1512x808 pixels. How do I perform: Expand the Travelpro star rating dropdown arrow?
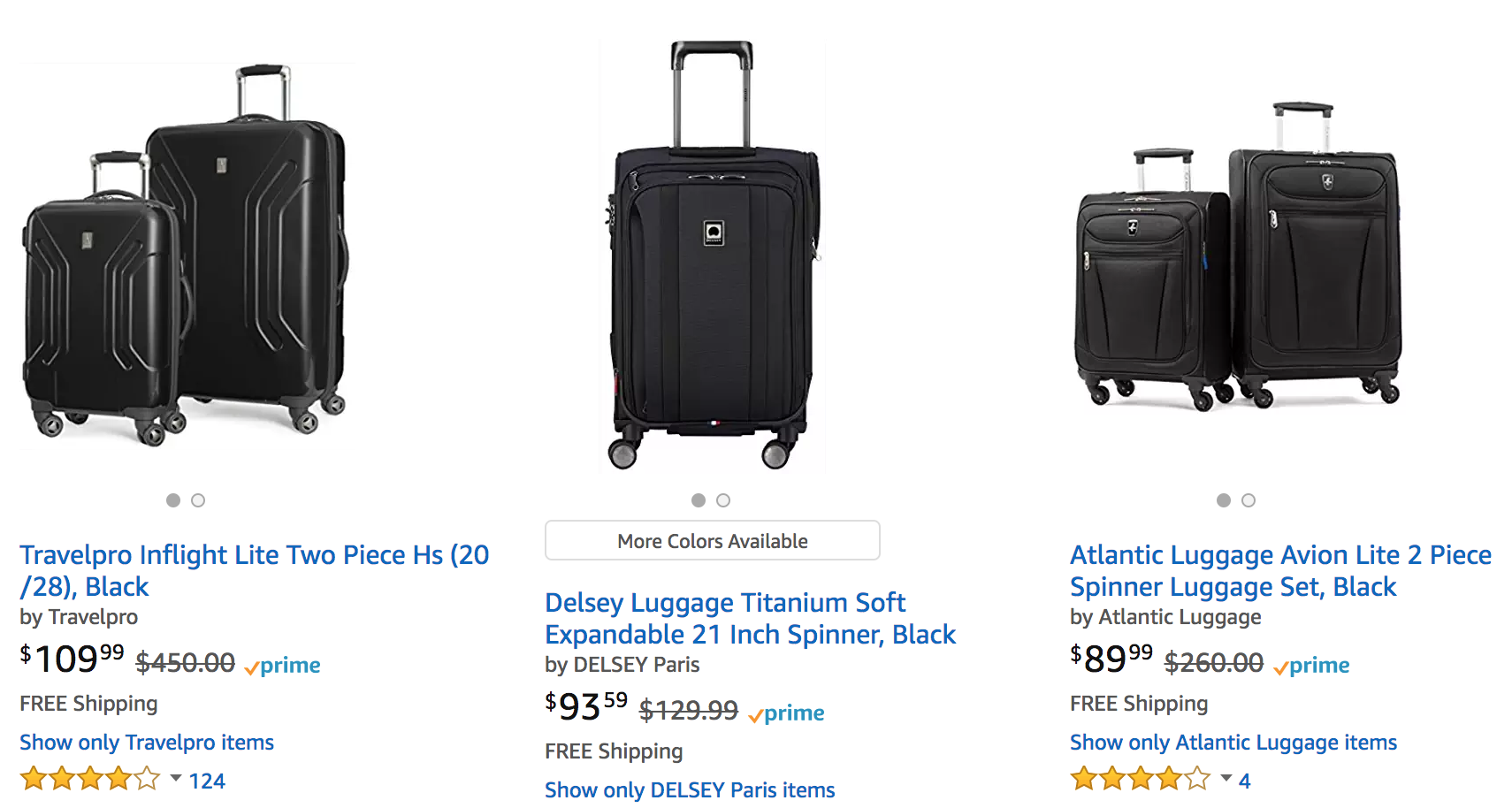pyautogui.click(x=176, y=779)
